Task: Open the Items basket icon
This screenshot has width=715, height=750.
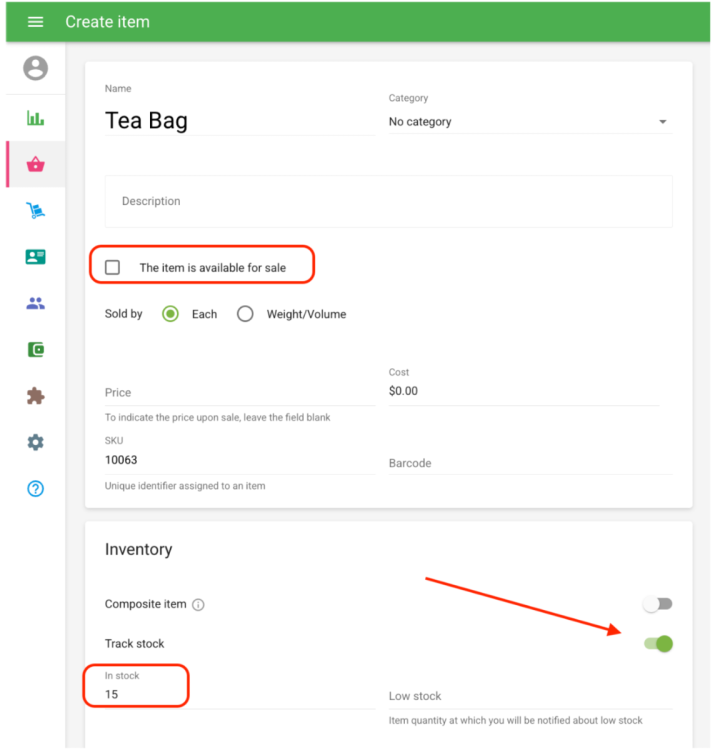Action: point(35,165)
